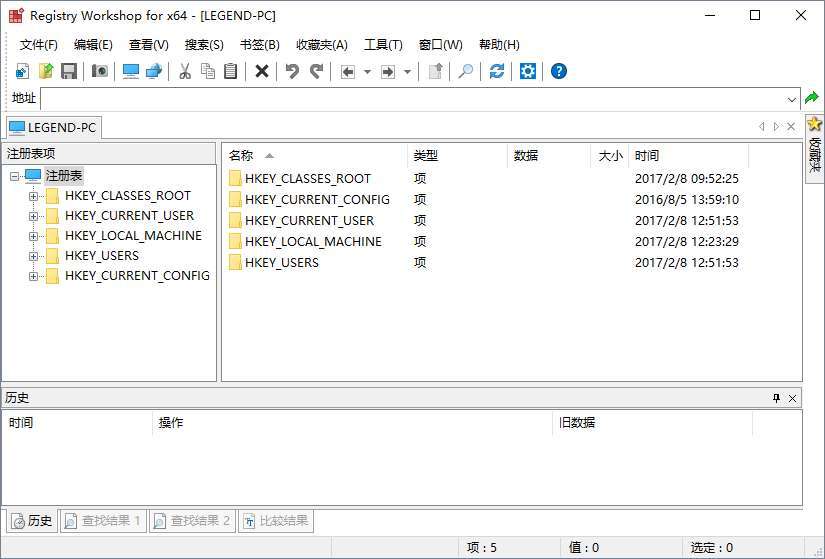
Task: Switch to the 比较结果 tab
Action: click(276, 521)
